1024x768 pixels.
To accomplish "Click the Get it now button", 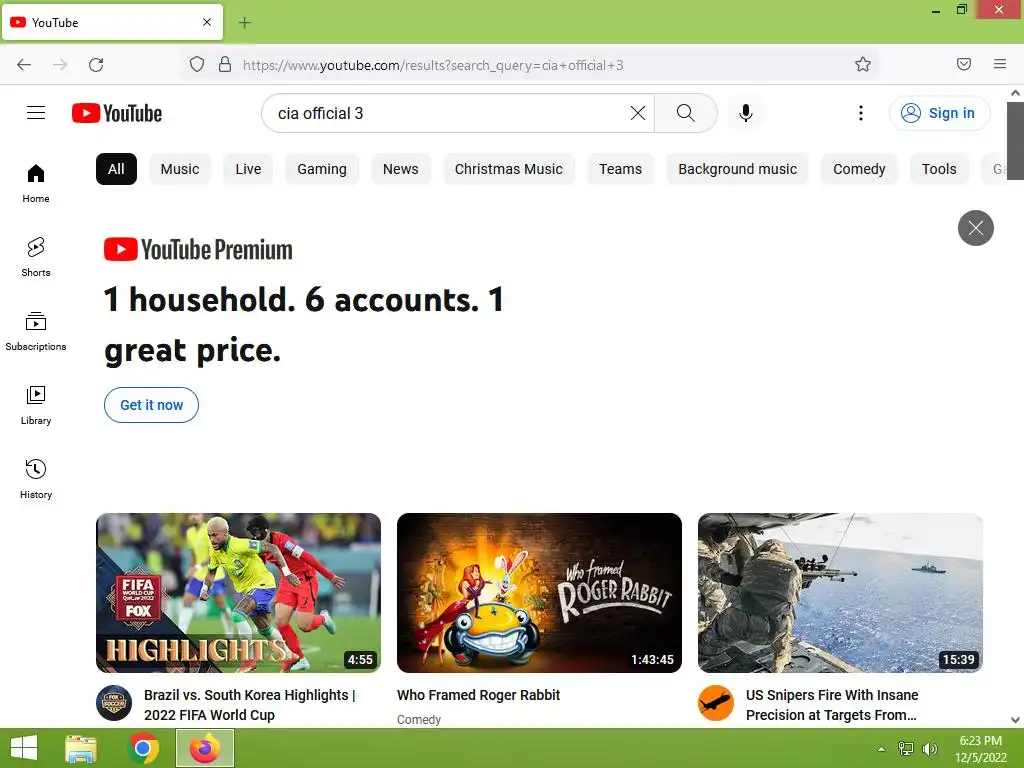I will coord(152,405).
